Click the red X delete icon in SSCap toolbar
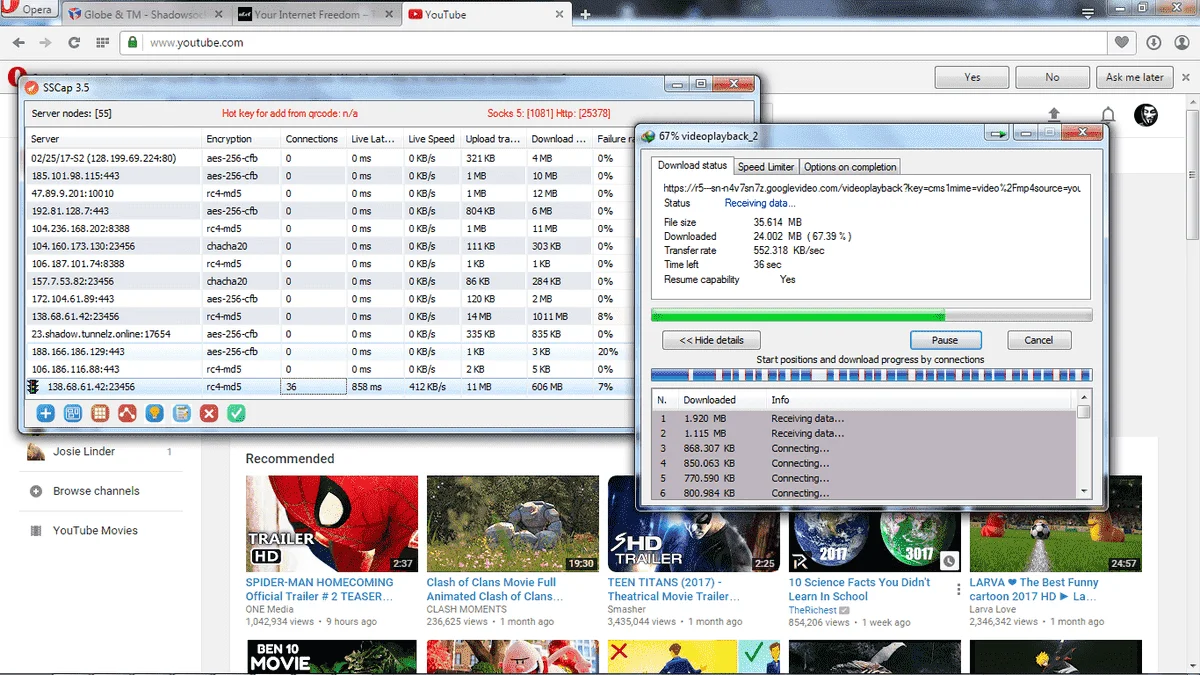The height and width of the screenshot is (675, 1200). 208,413
